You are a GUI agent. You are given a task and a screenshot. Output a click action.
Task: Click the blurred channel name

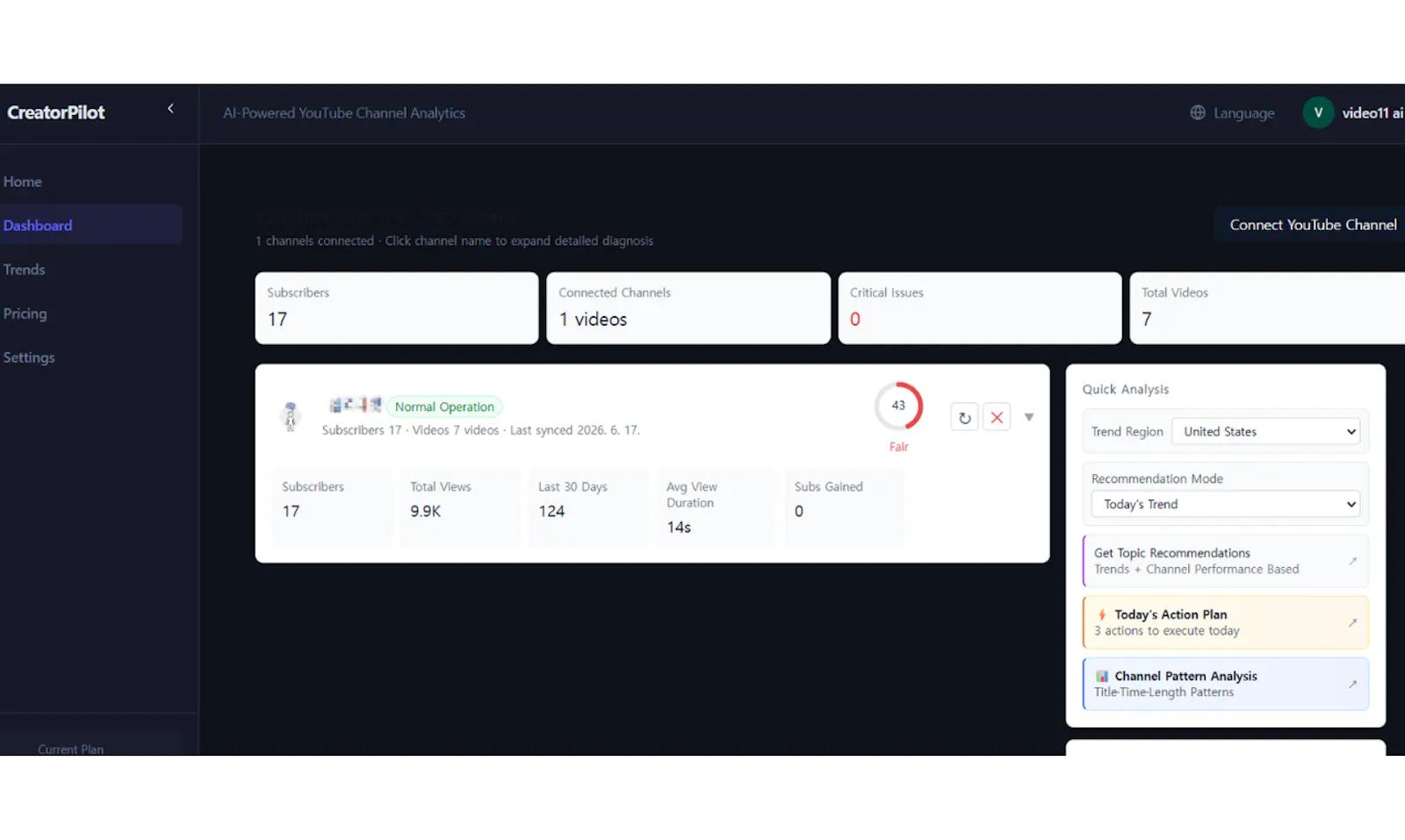356,405
